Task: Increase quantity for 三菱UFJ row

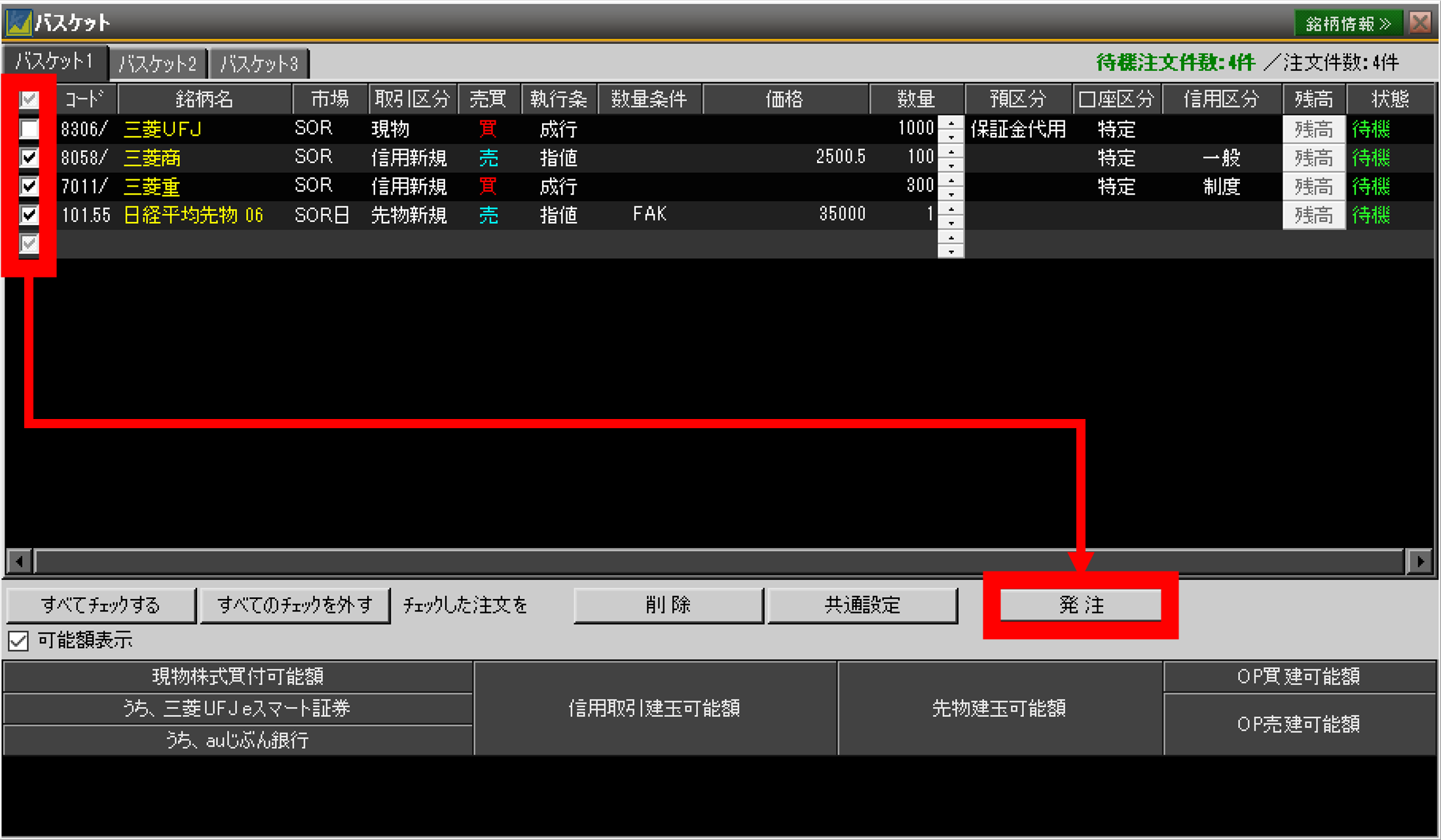Action: [951, 122]
